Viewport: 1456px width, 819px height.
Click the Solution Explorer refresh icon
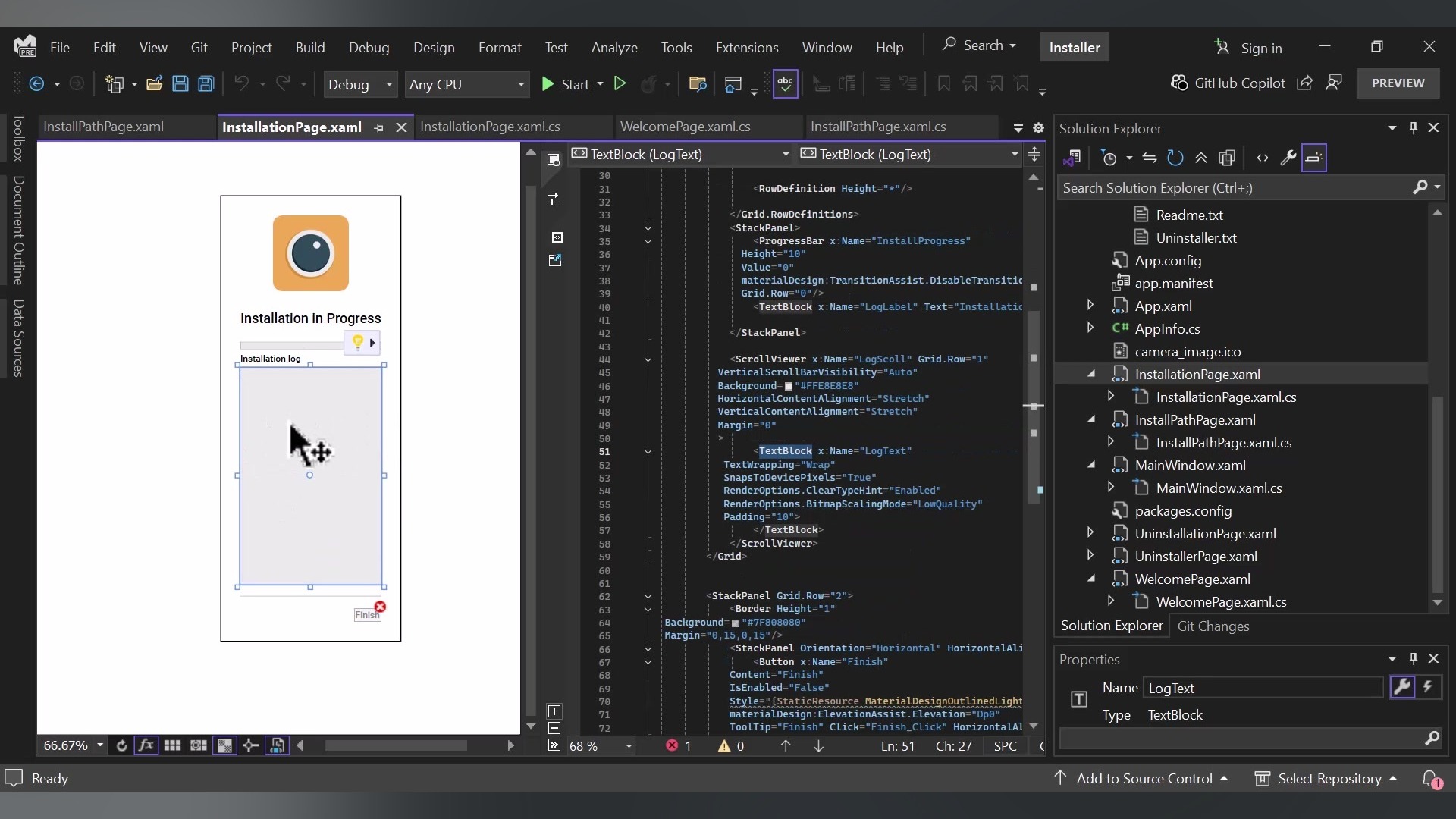tap(1175, 158)
